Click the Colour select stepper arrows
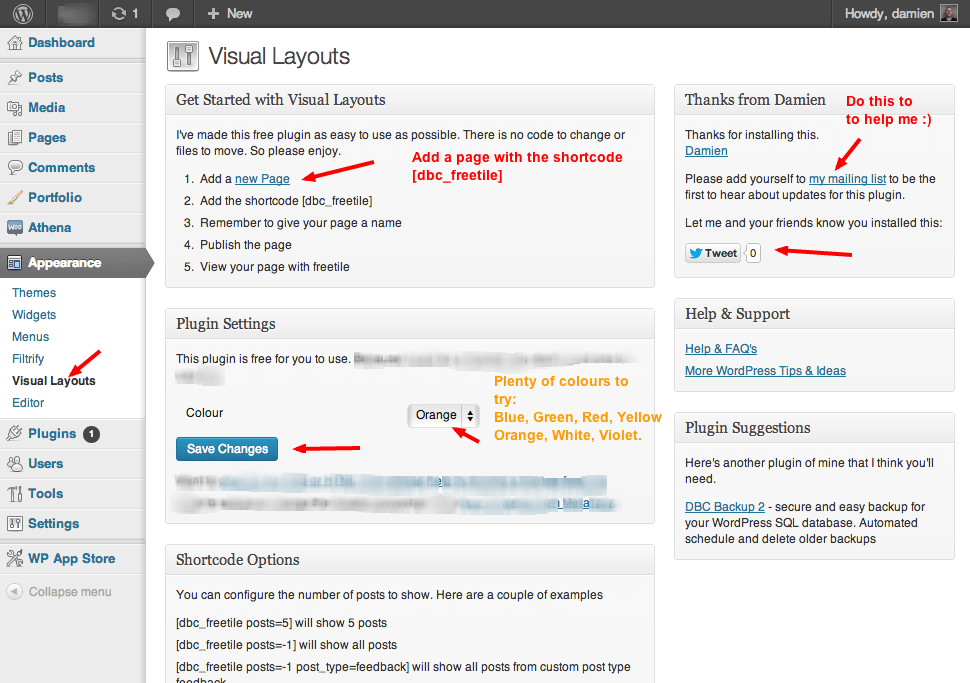This screenshot has height=683, width=970. pos(470,416)
